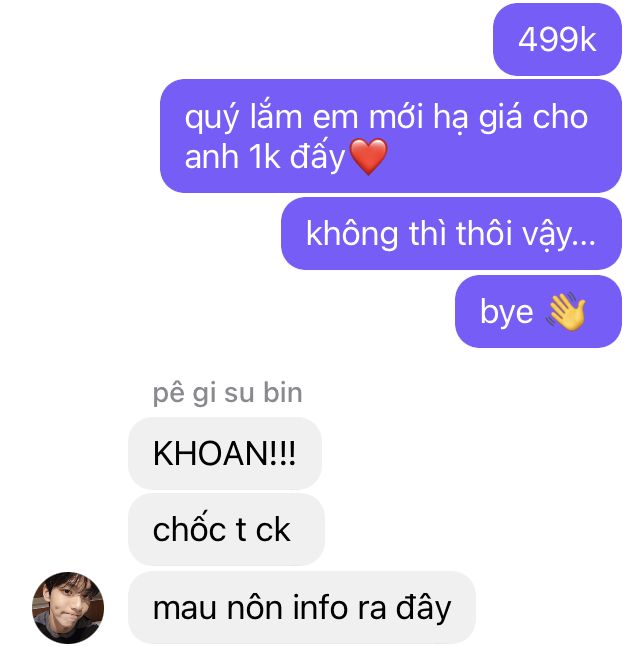The height and width of the screenshot is (647, 642).
Task: Click the 1k text in second bubble
Action: [264, 157]
